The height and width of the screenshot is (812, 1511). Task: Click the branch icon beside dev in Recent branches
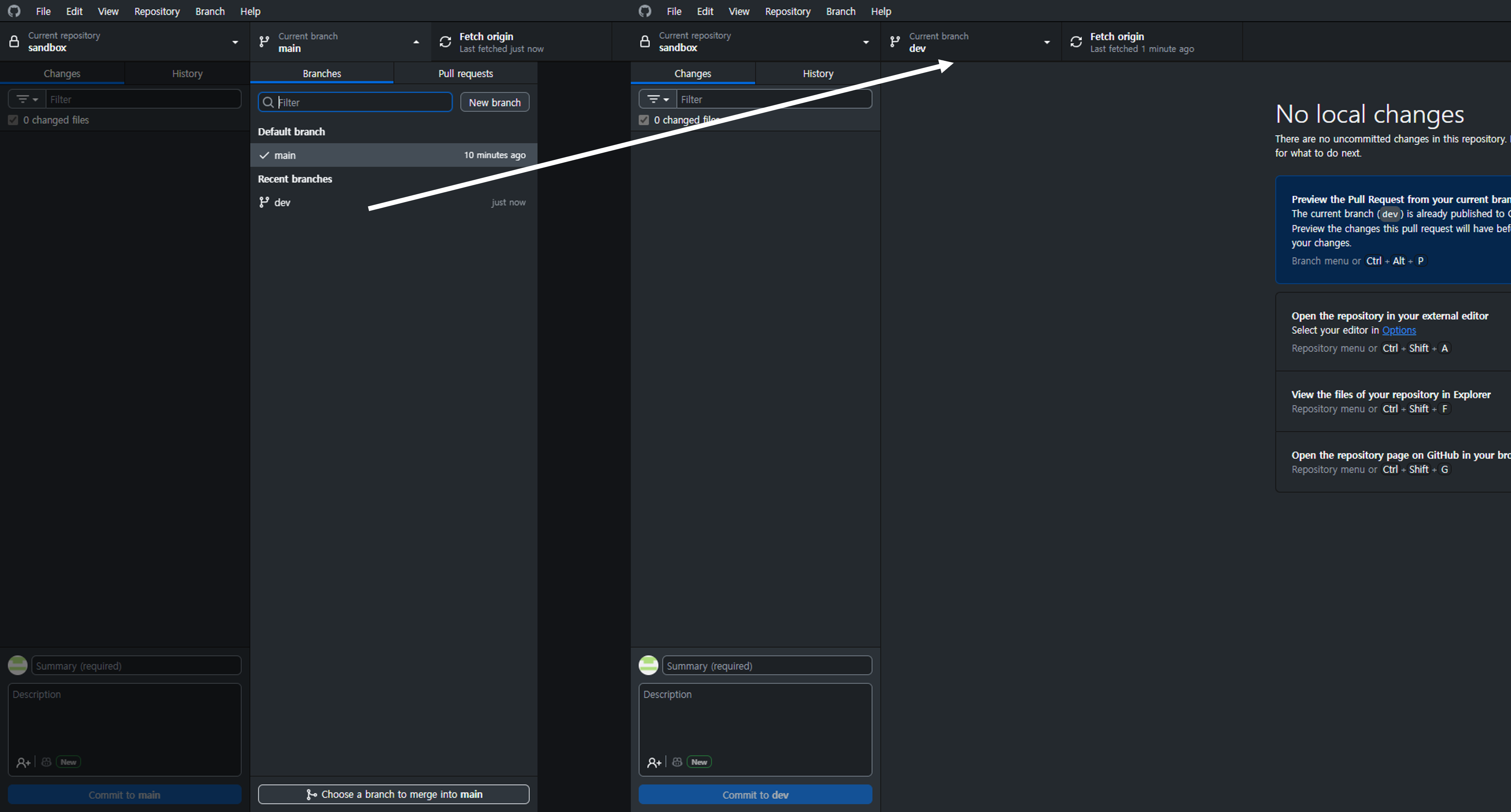264,202
